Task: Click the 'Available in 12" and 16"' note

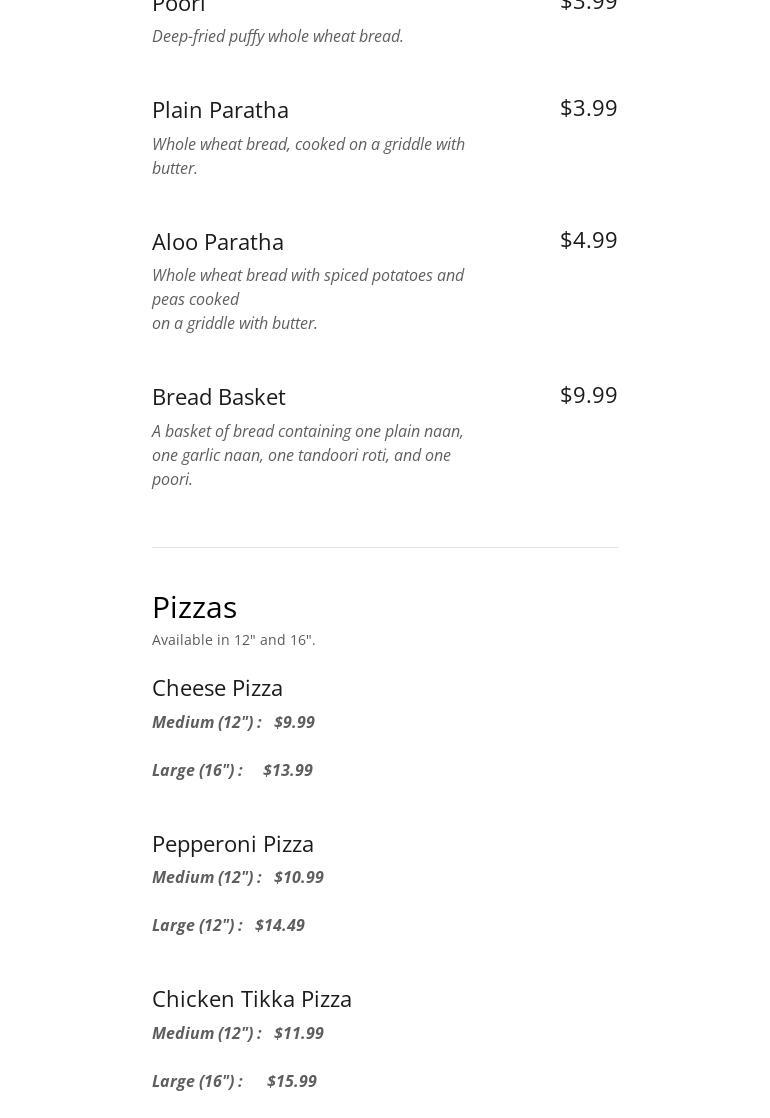Action: tap(234, 640)
